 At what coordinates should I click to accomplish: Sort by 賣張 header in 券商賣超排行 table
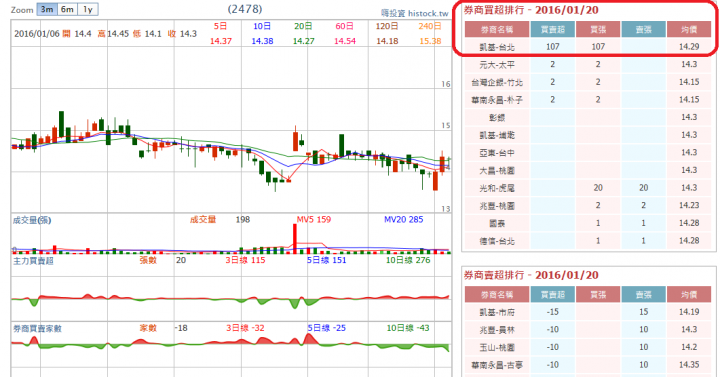coord(643,294)
